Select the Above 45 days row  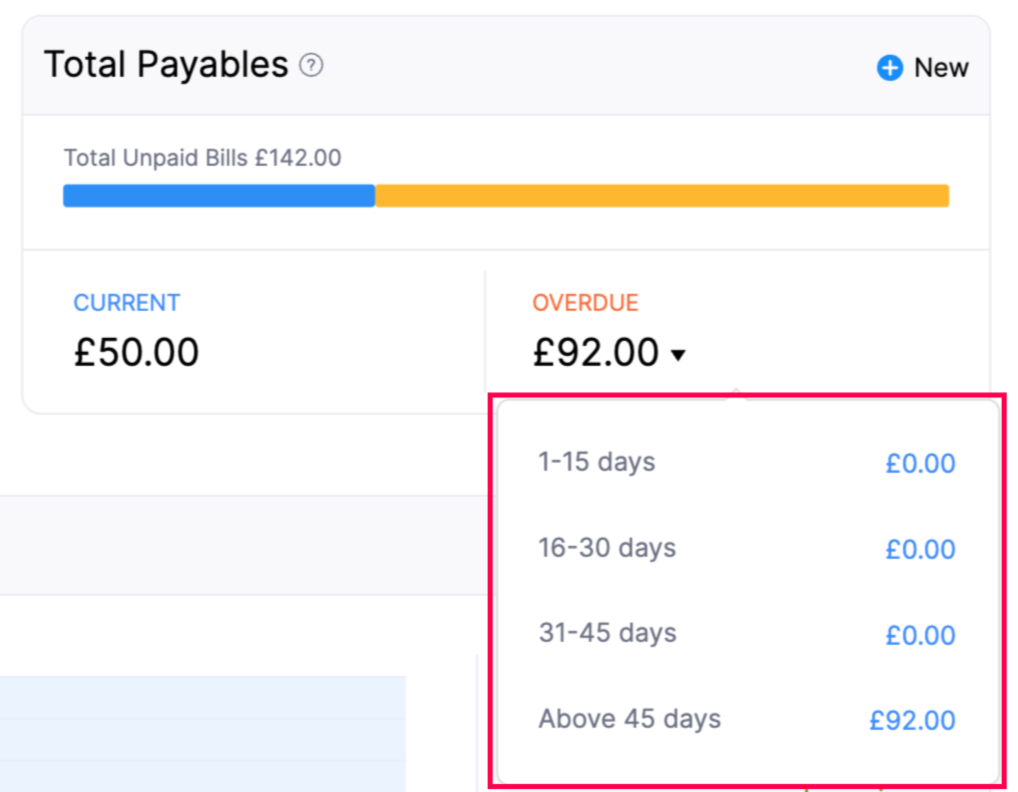coord(629,719)
